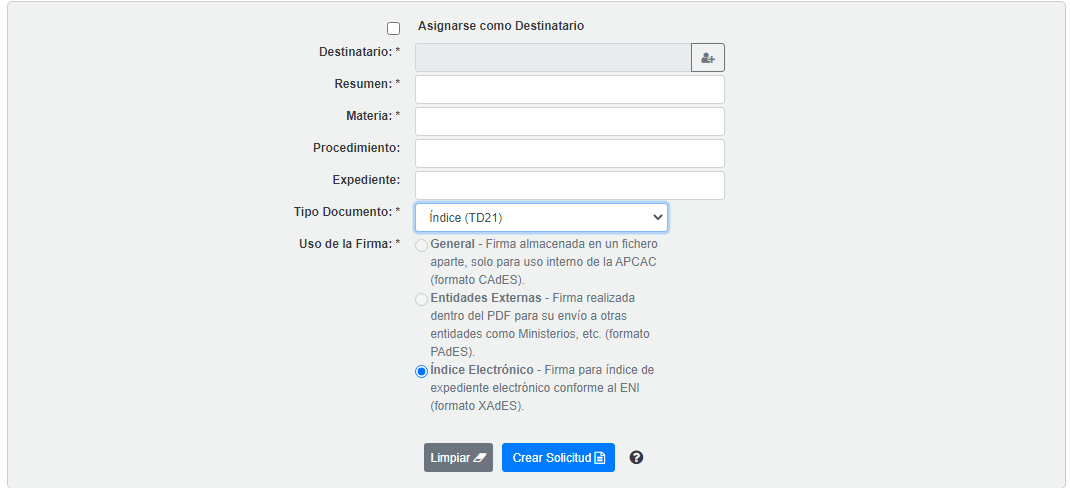Tick the Asignarse como Destinatario checkbox
The width and height of the screenshot is (1070, 488).
coord(393,29)
